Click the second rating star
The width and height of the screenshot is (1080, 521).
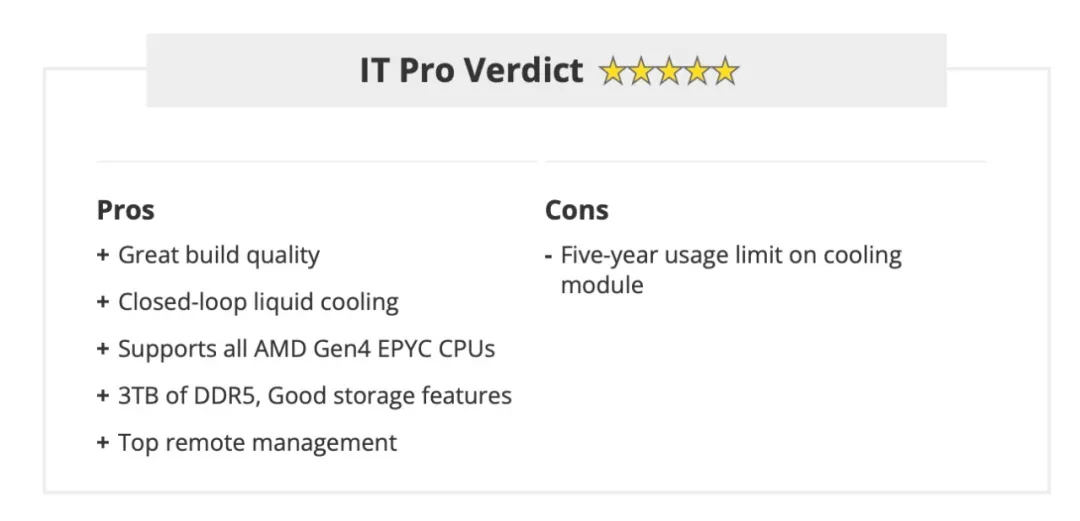tap(641, 71)
